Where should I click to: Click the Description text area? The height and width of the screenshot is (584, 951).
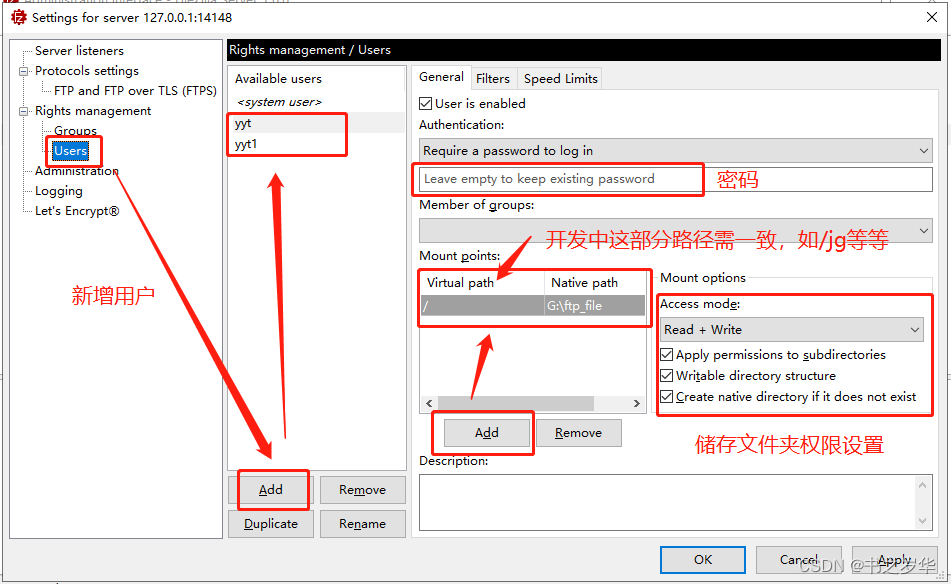pyautogui.click(x=668, y=503)
